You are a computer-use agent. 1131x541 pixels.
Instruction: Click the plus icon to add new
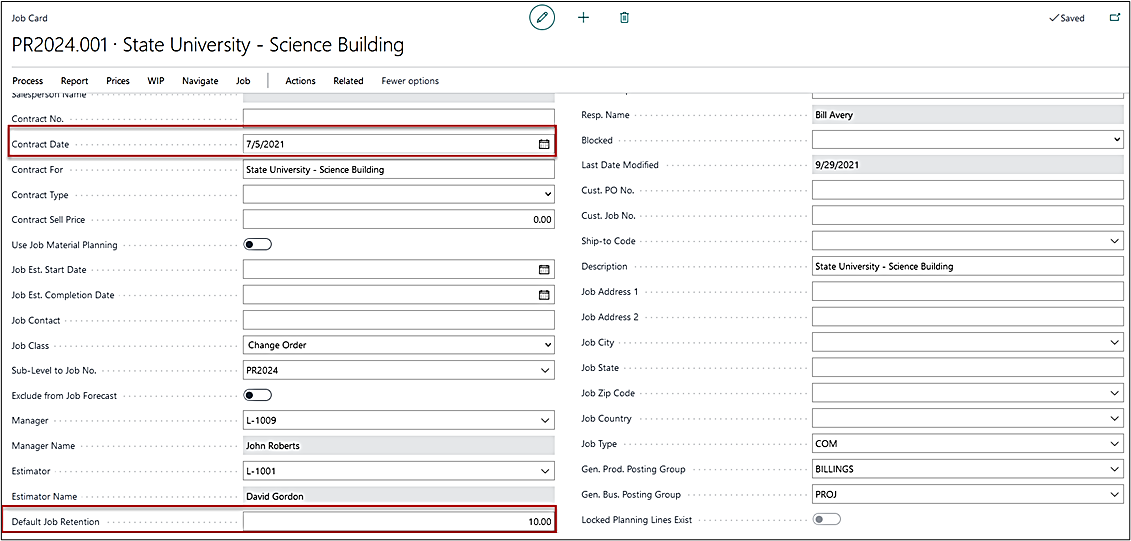pos(584,18)
